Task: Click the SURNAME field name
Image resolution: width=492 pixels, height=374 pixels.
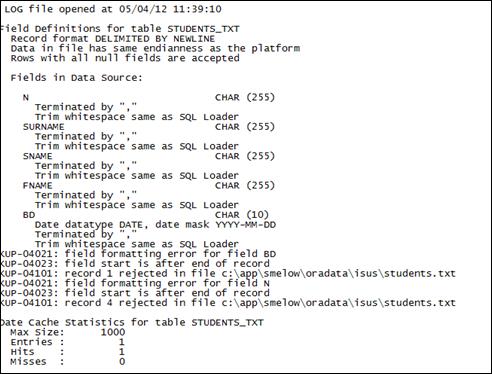Action: click(43, 127)
